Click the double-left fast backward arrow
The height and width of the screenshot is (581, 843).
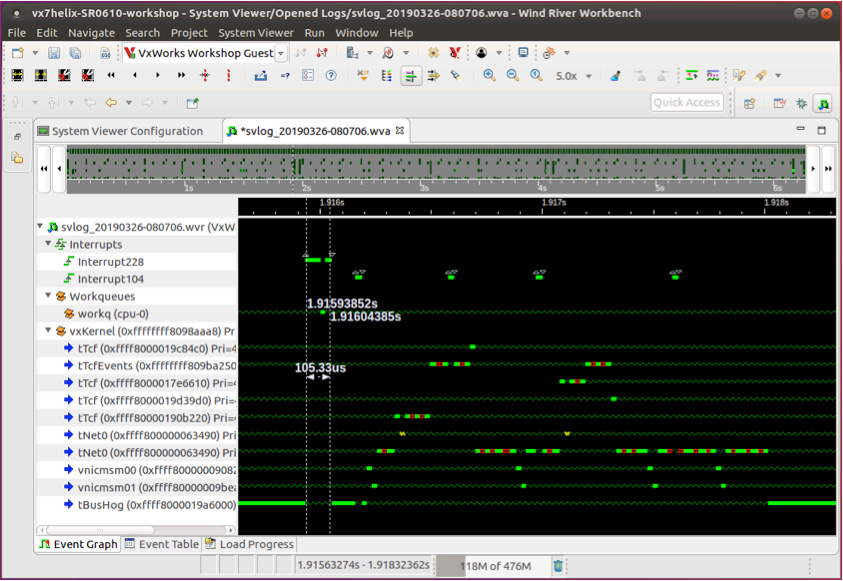[x=111, y=75]
